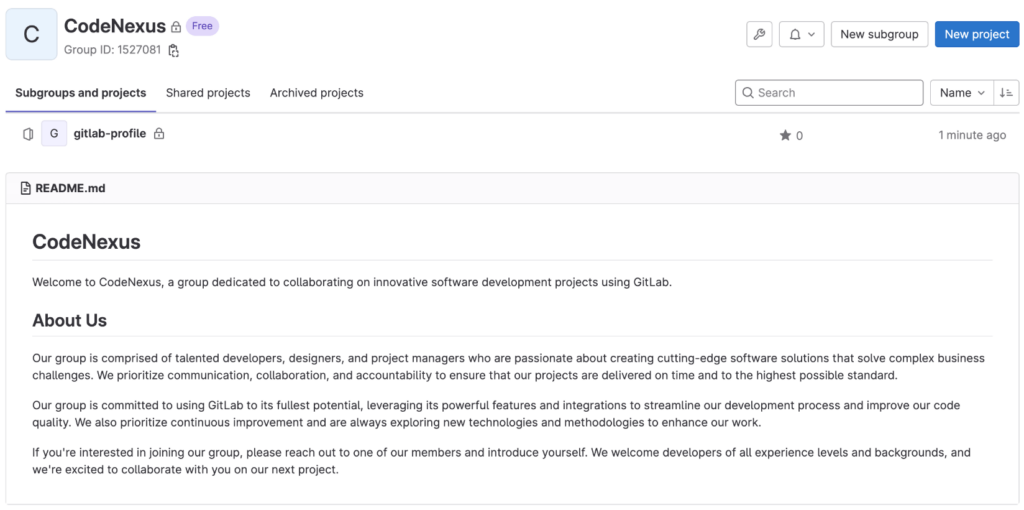Click the CodeNexus group avatar
Viewport: 1024px width, 510px height.
(x=31, y=35)
